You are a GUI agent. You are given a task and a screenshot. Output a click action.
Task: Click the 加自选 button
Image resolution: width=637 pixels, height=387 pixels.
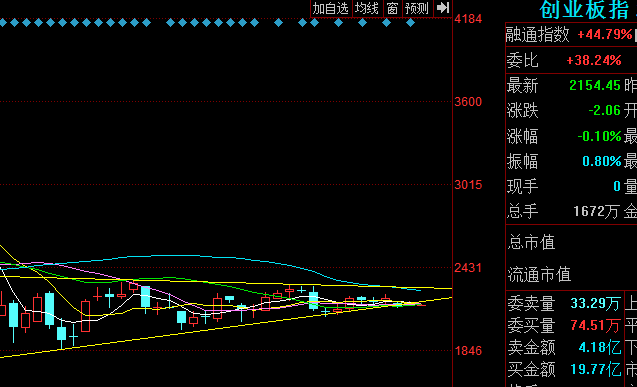click(331, 9)
